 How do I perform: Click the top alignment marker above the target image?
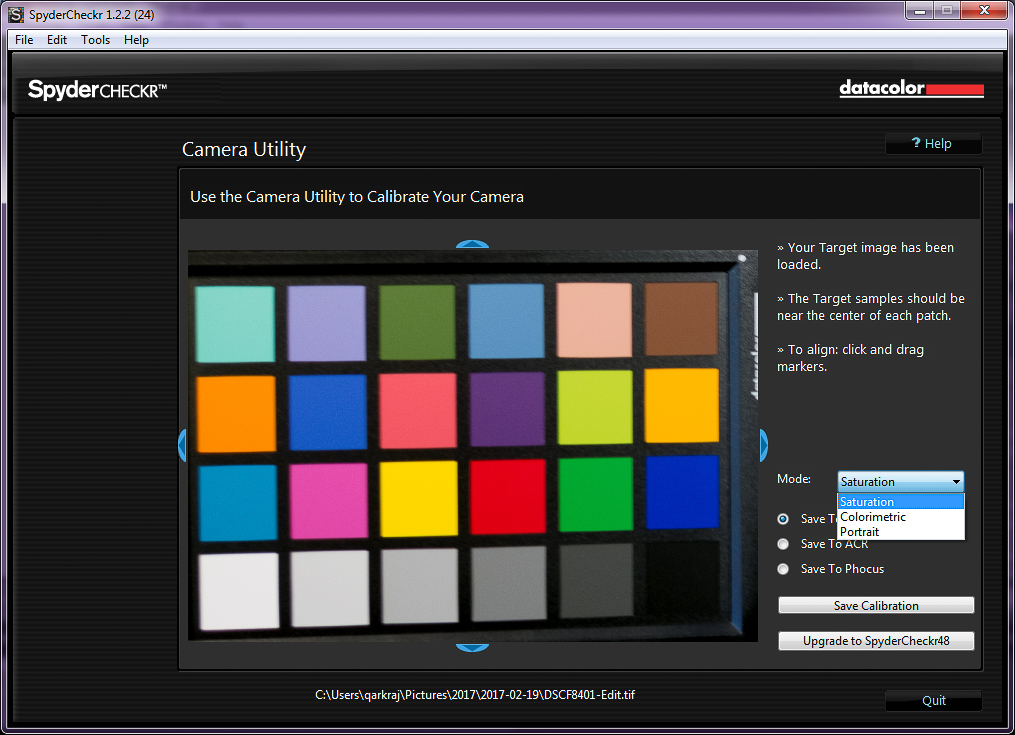pos(472,244)
